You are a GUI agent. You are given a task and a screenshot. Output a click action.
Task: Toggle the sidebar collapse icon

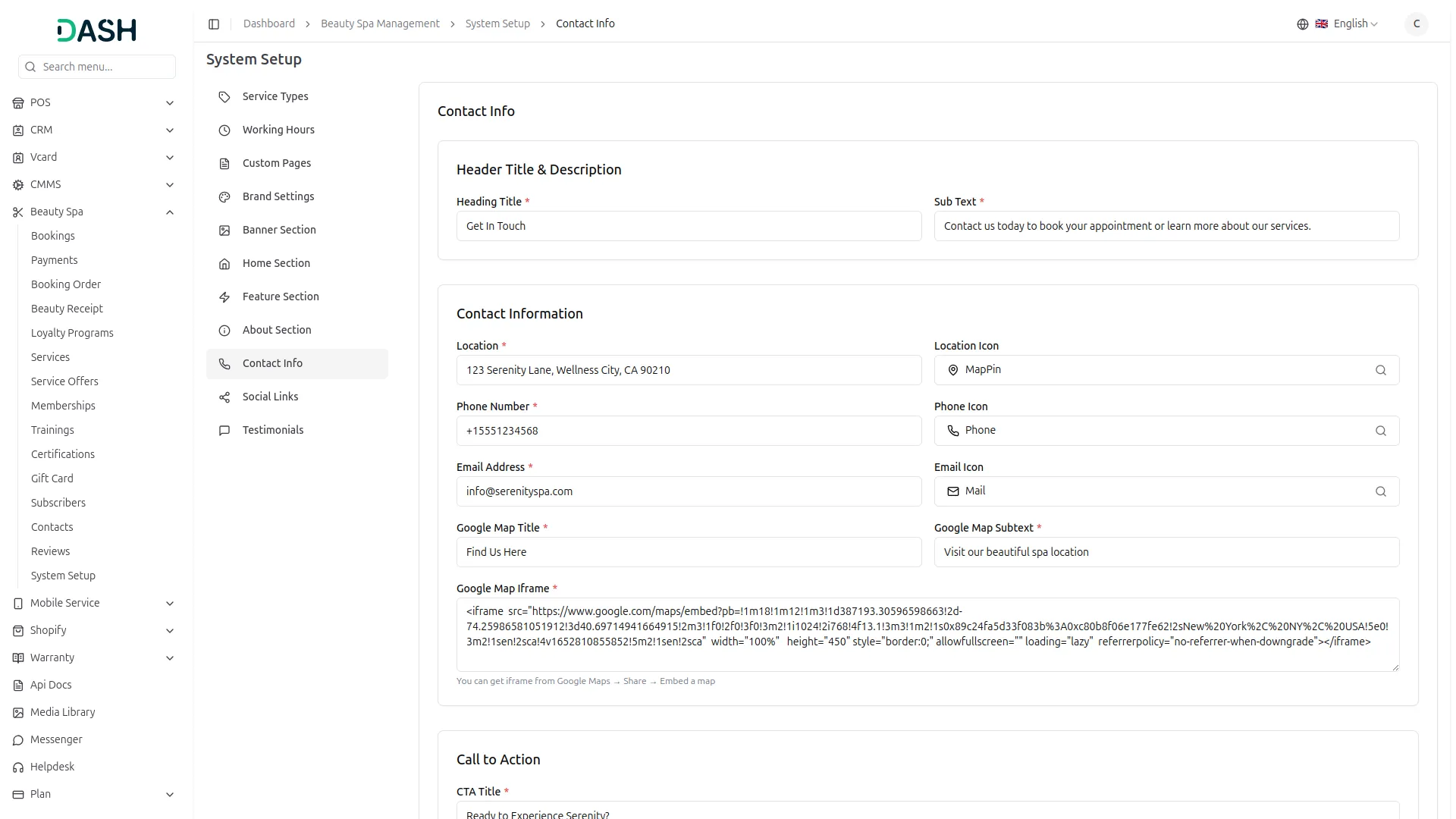coord(214,24)
